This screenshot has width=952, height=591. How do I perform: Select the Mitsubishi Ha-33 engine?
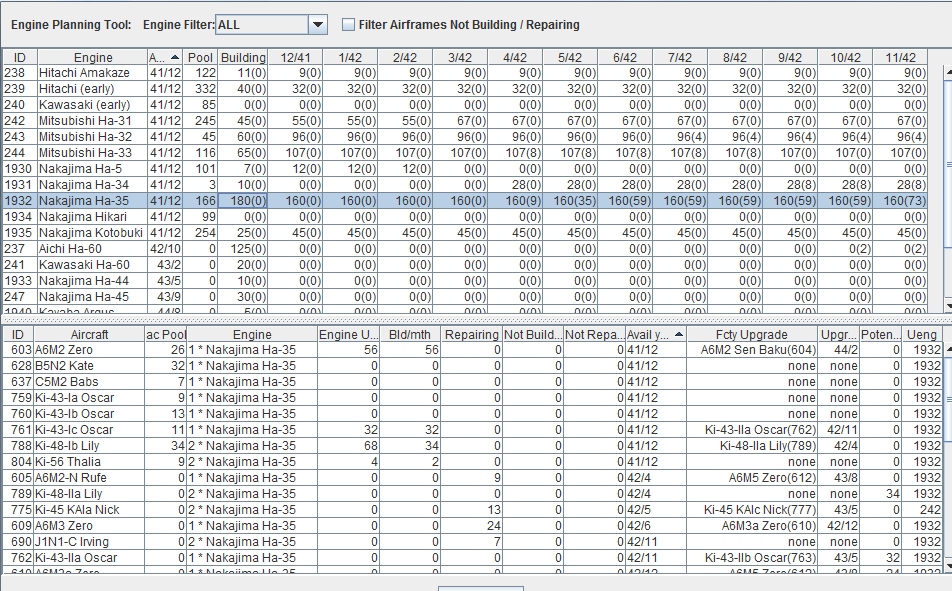point(465,152)
